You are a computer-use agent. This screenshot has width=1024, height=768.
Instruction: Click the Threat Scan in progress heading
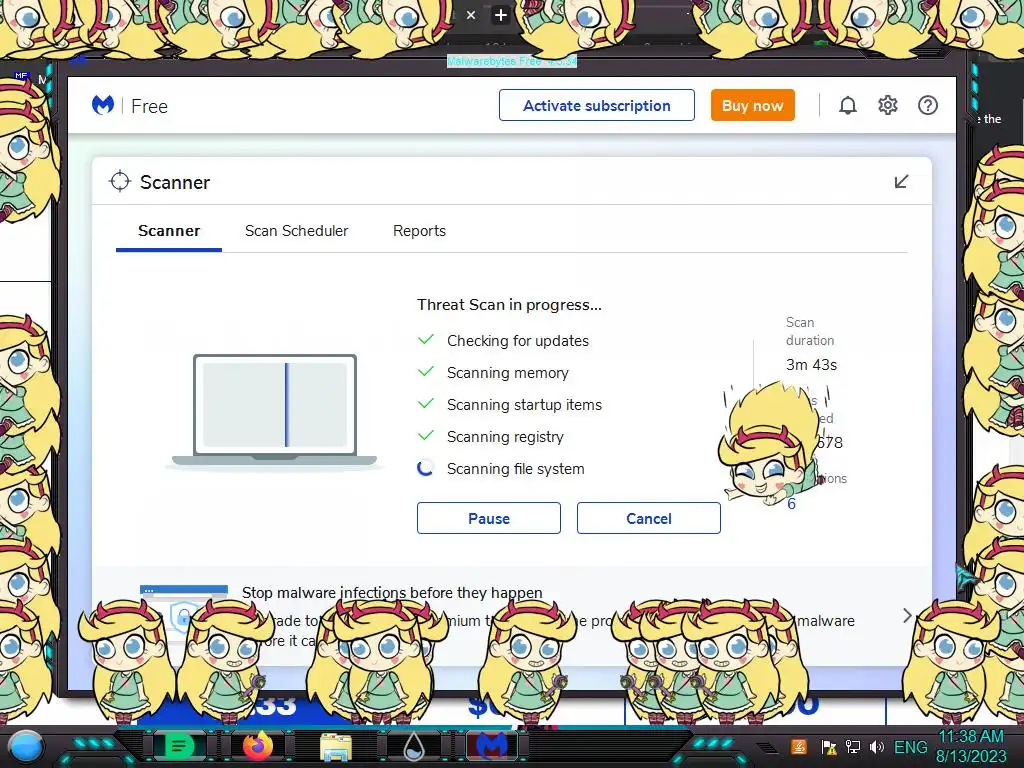tap(509, 304)
